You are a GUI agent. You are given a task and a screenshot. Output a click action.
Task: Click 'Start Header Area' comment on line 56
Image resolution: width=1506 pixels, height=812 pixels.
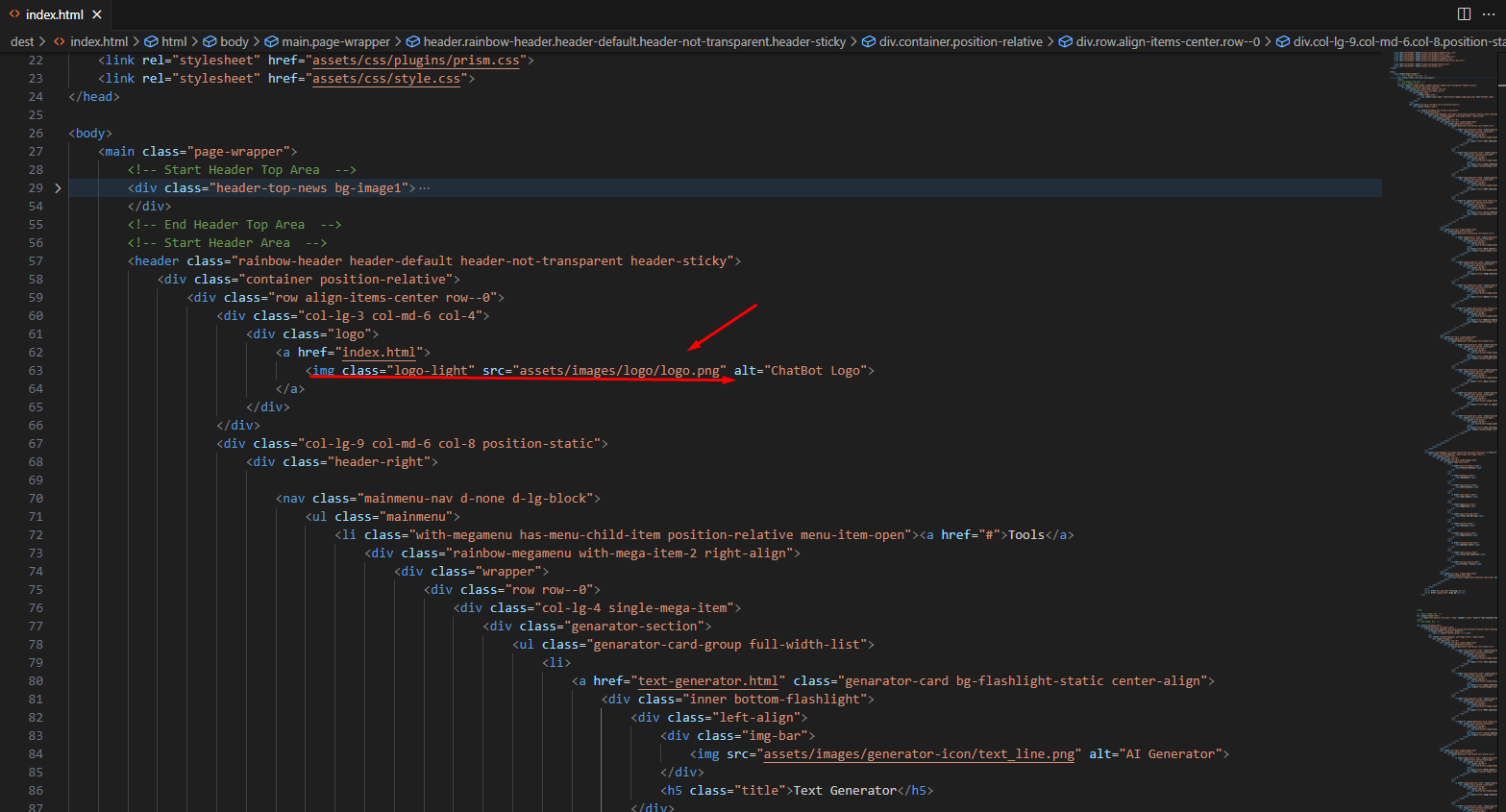pyautogui.click(x=227, y=243)
